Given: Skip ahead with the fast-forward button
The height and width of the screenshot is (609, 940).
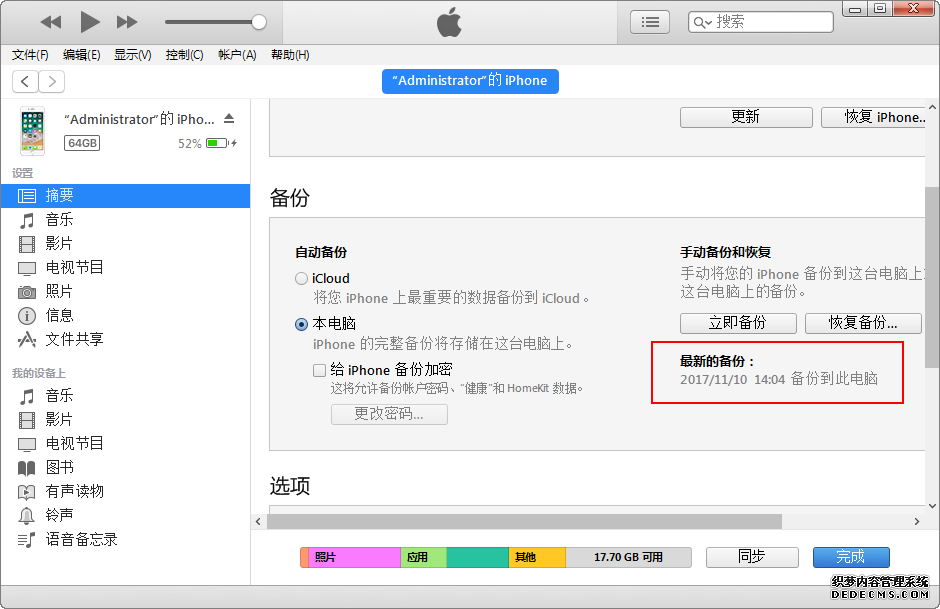Looking at the screenshot, I should [126, 22].
